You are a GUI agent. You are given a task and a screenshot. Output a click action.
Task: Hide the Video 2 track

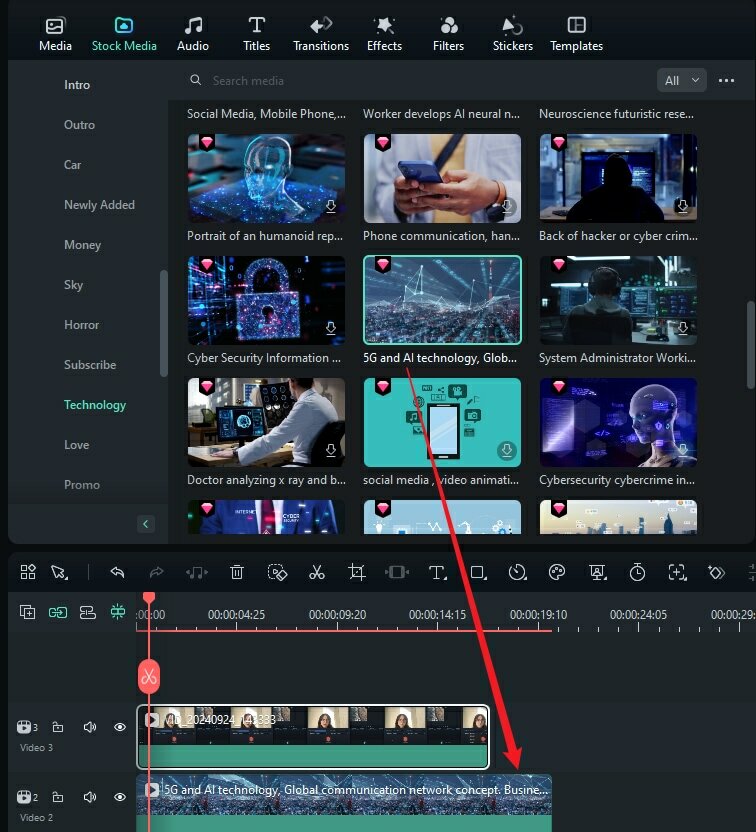tap(120, 797)
